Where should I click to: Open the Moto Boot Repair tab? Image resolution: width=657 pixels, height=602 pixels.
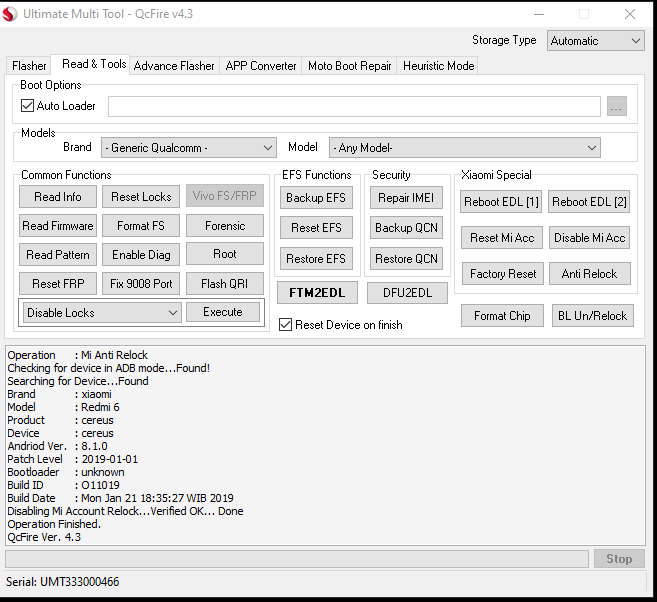tap(349, 66)
